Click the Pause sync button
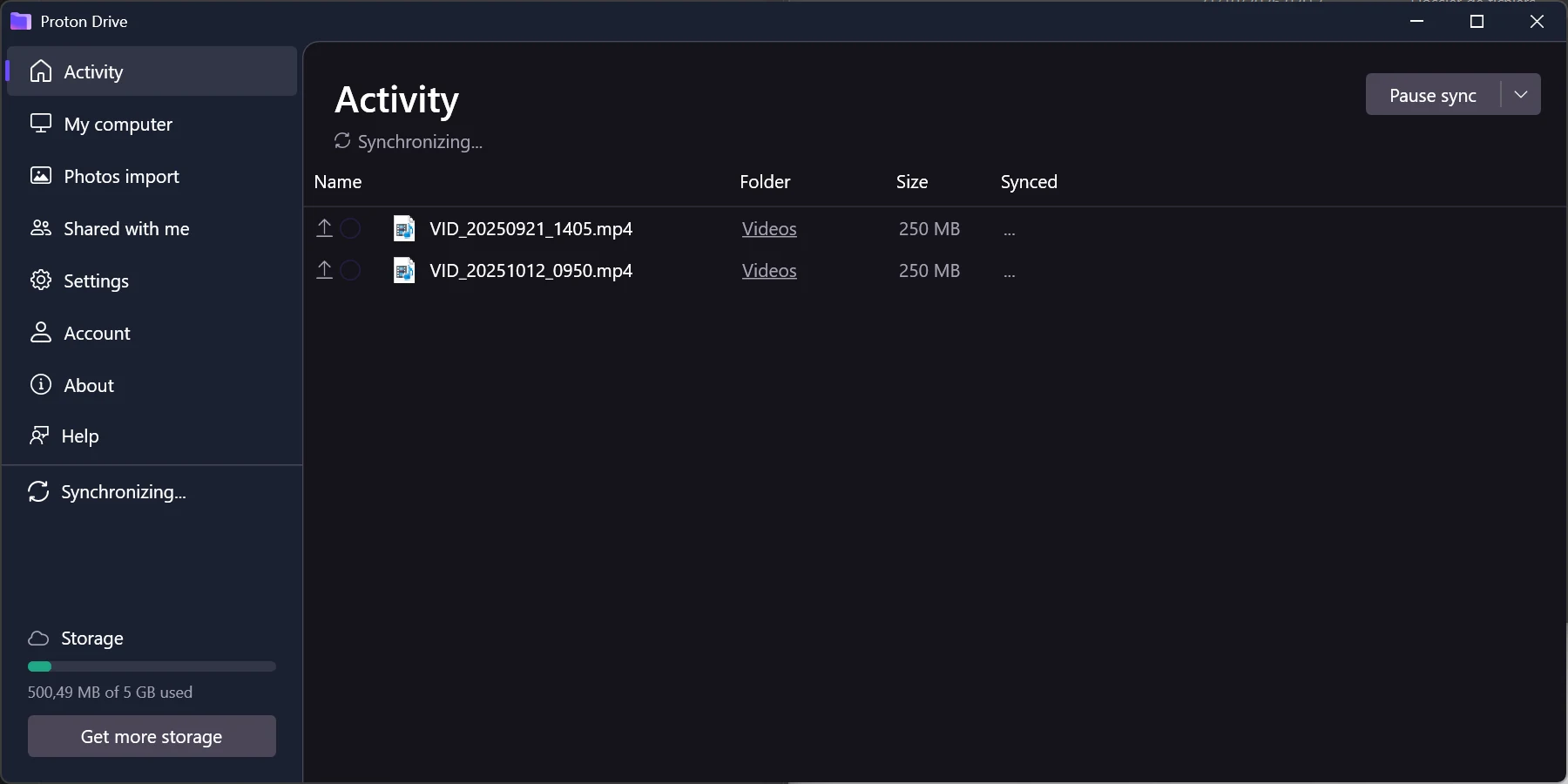This screenshot has height=784, width=1568. click(x=1433, y=95)
